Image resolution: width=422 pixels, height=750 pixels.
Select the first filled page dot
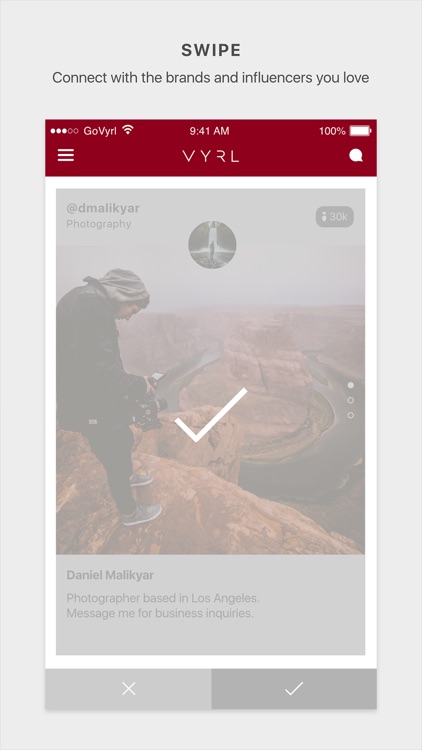351,385
